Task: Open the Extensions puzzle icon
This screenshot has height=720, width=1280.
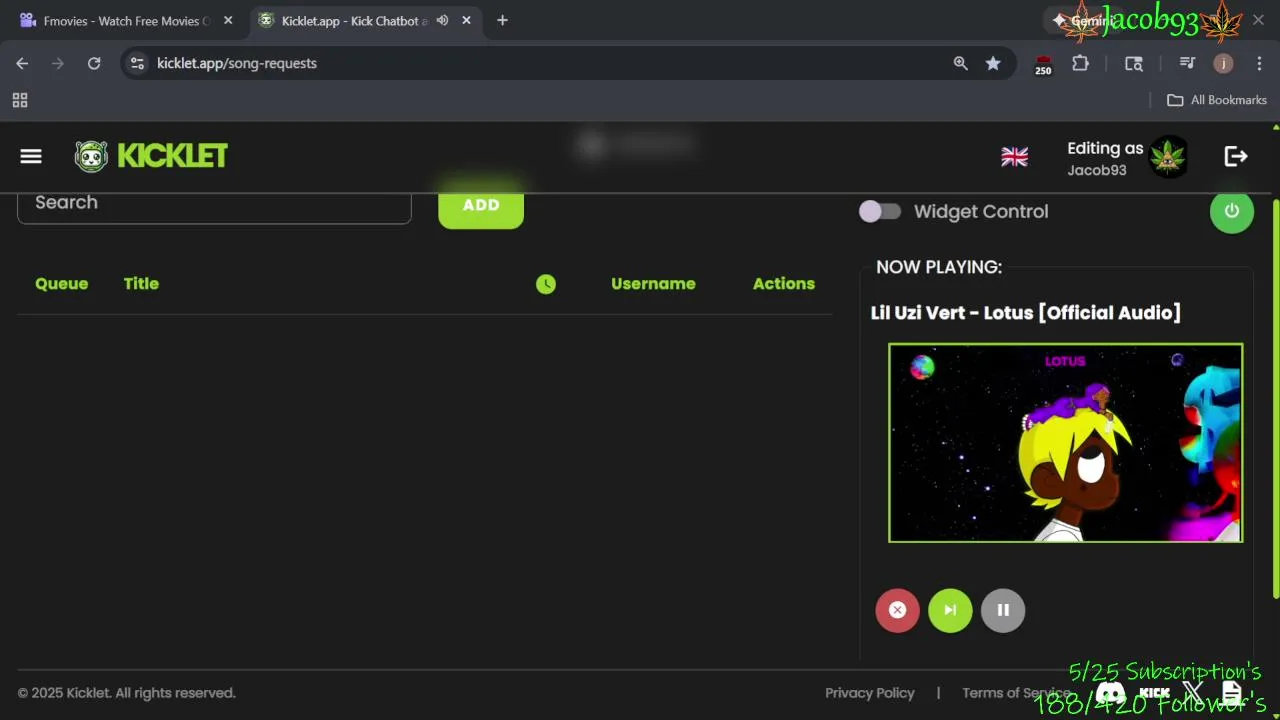Action: 1080,63
